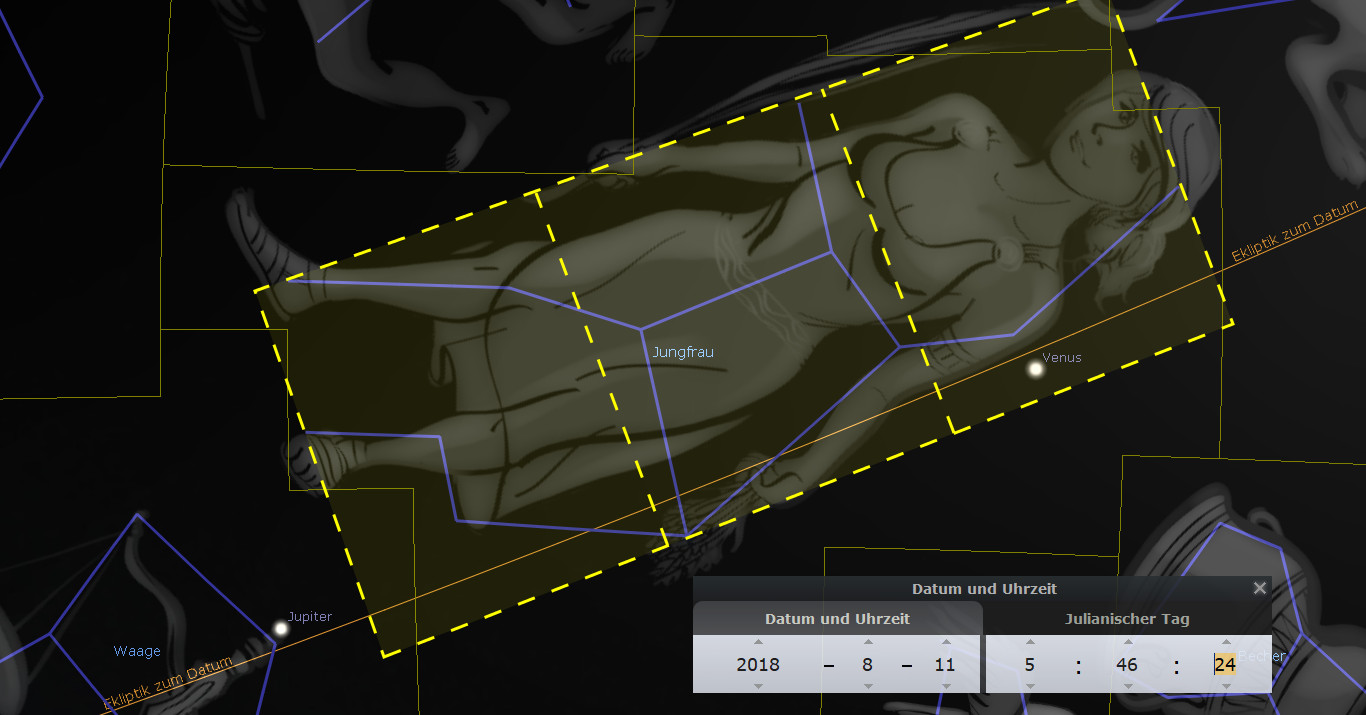Image resolution: width=1366 pixels, height=715 pixels.
Task: Decrease the month value 8
Action: click(868, 686)
